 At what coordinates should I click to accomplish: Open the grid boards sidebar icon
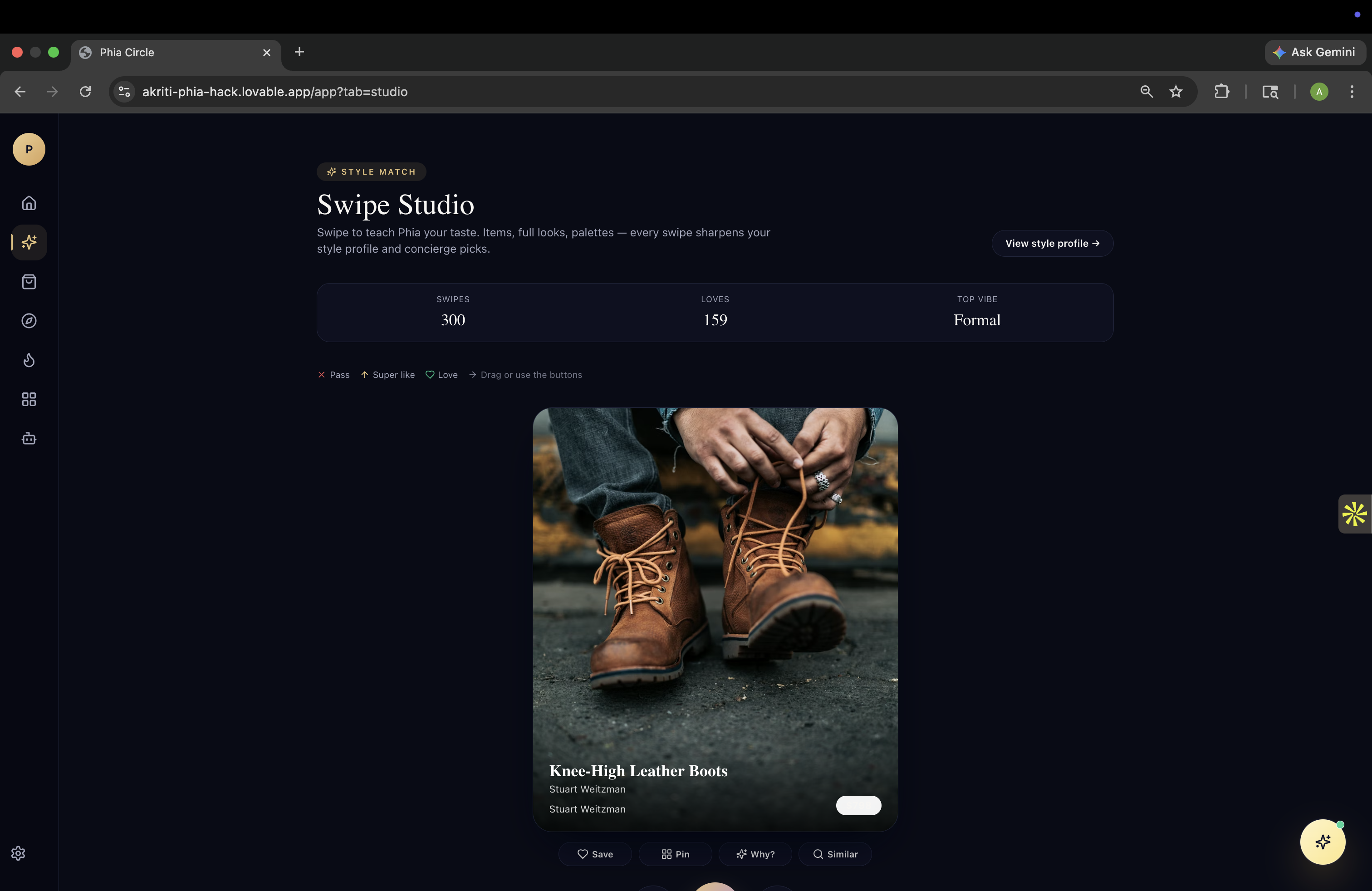29,399
